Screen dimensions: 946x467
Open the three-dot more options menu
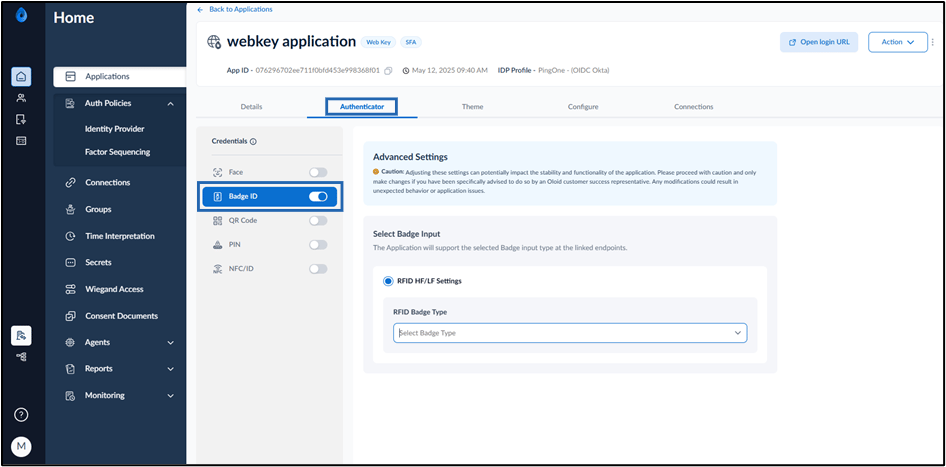[x=933, y=42]
